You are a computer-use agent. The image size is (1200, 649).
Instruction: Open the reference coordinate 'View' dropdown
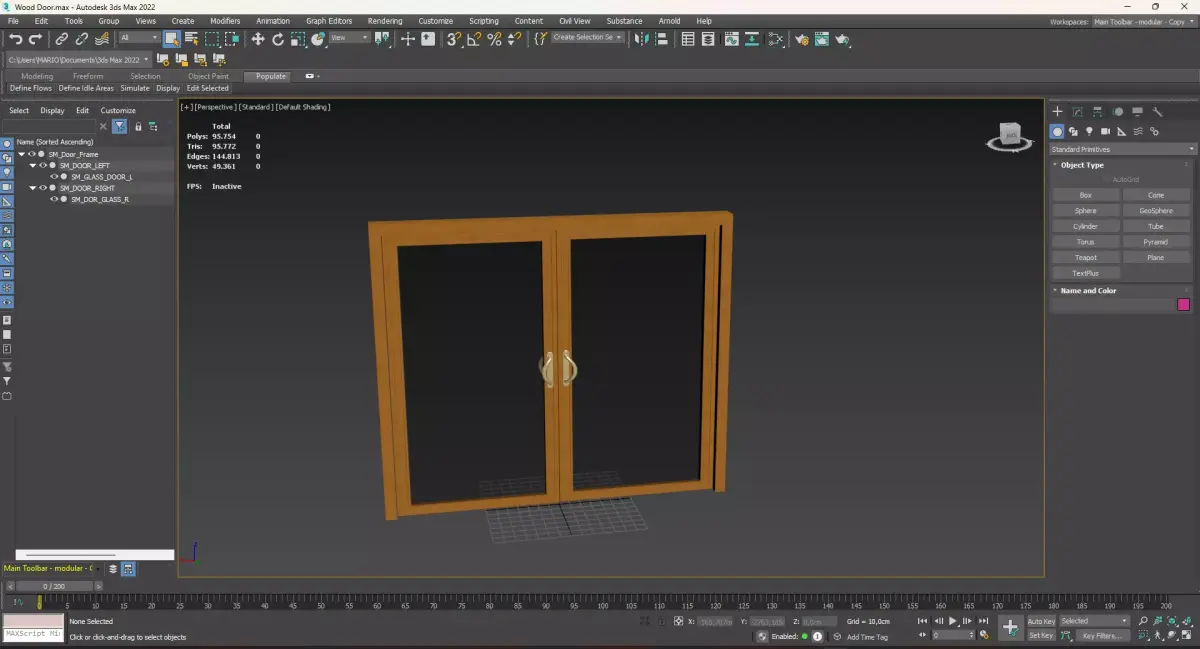click(x=351, y=38)
